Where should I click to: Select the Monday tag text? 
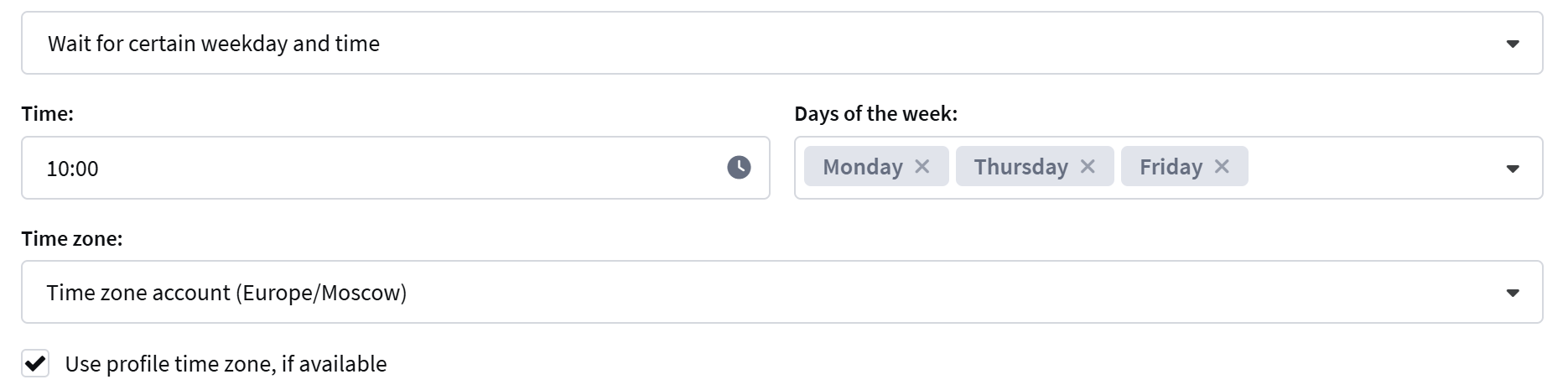click(862, 167)
